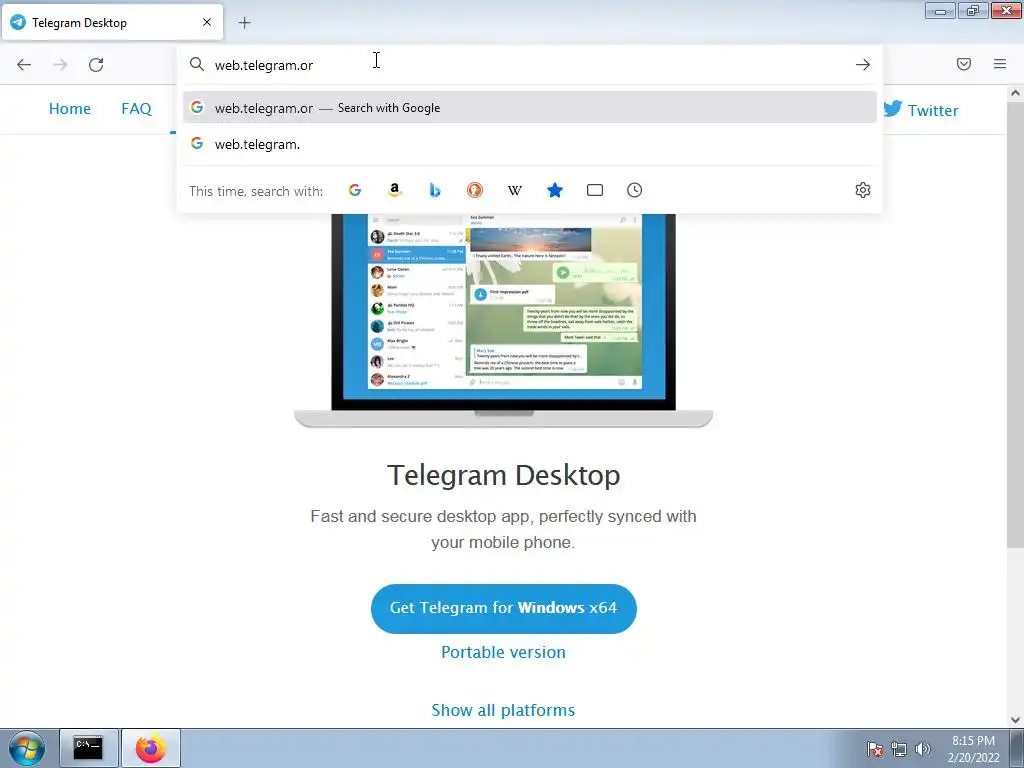Click the Go arrow in the address bar
This screenshot has height=768, width=1024.
click(x=863, y=65)
